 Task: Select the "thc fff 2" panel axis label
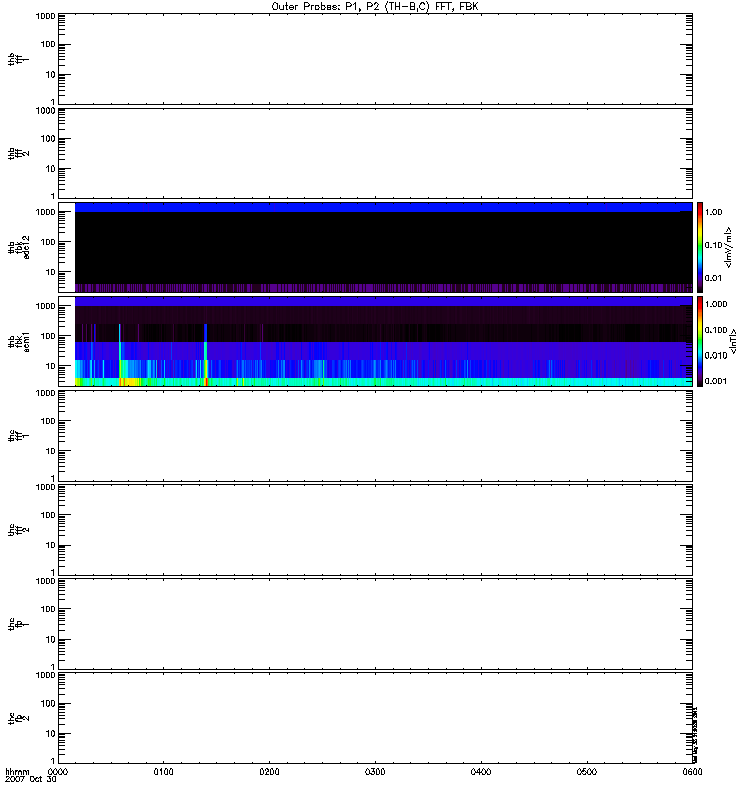[x=19, y=530]
